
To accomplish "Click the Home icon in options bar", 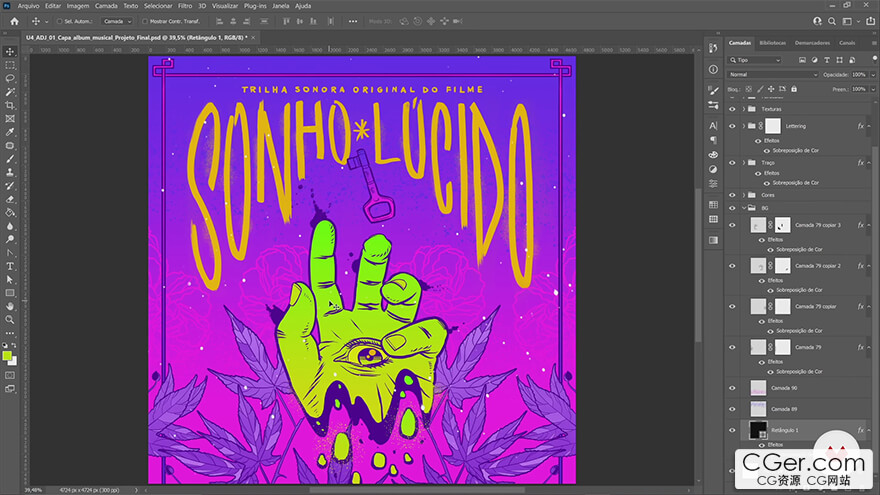I will point(15,21).
